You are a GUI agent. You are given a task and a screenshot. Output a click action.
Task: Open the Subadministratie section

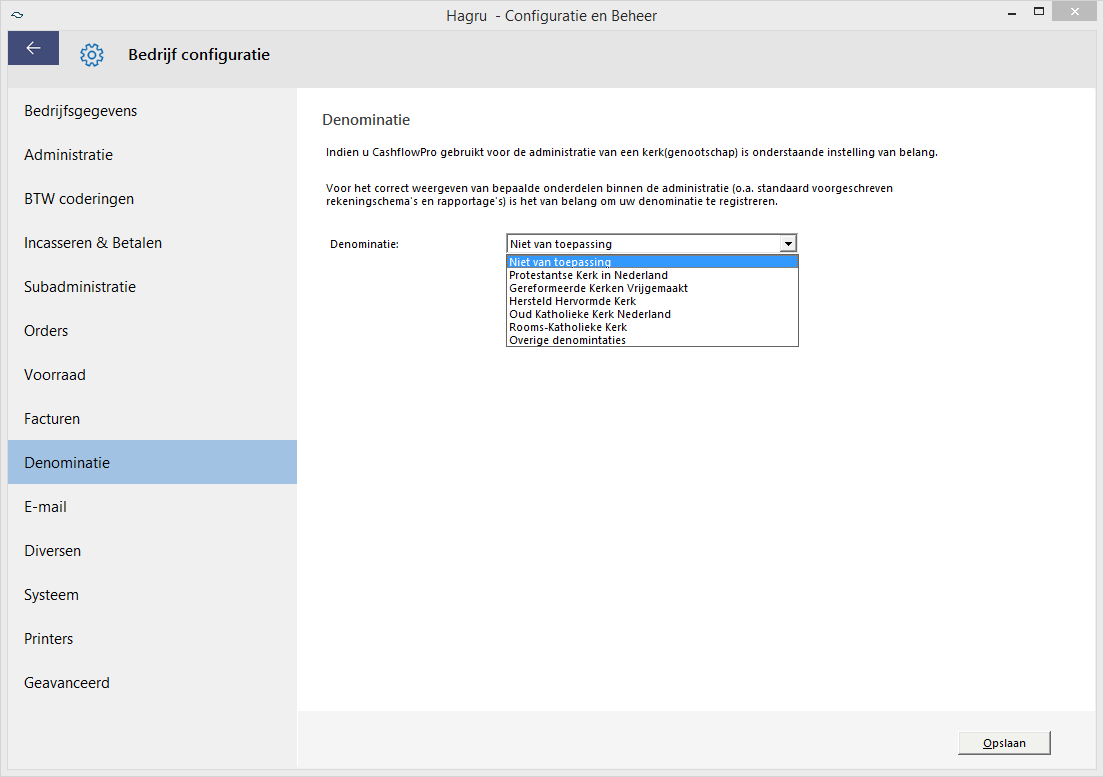[152, 286]
